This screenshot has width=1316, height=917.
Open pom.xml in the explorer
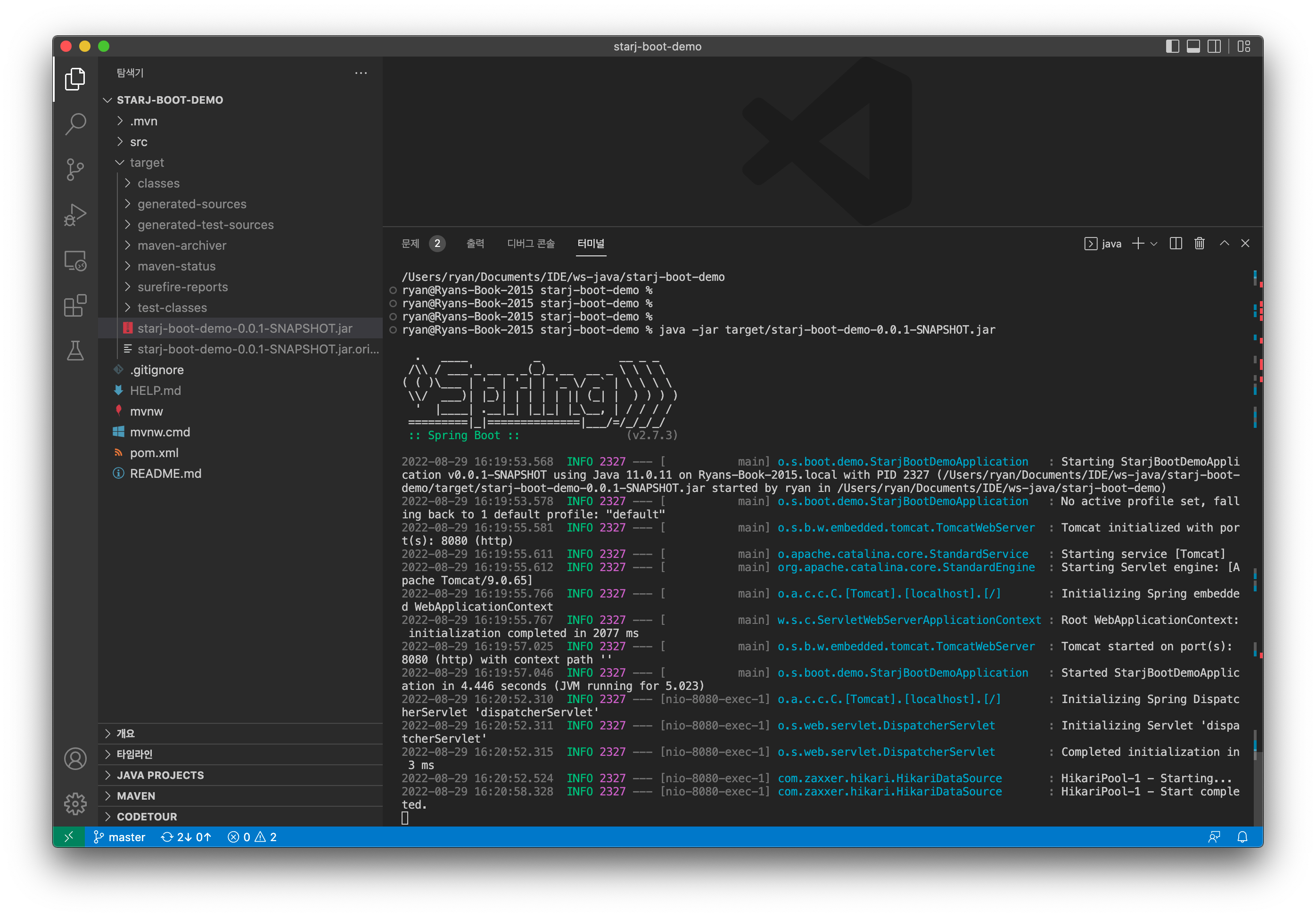tap(154, 453)
